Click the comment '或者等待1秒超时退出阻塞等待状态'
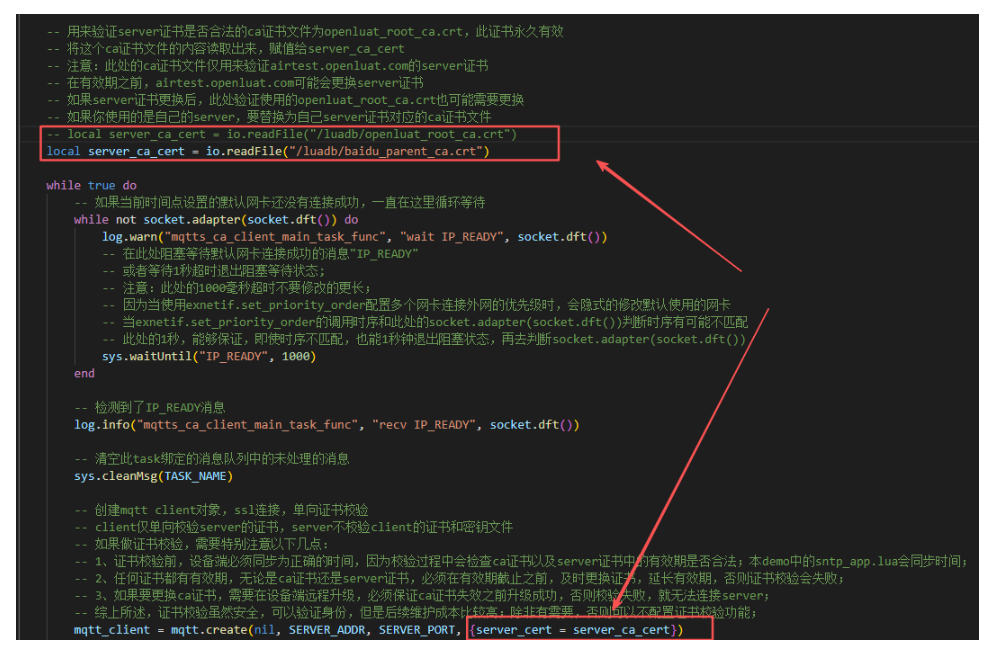This screenshot has width=999, height=646. click(213, 271)
